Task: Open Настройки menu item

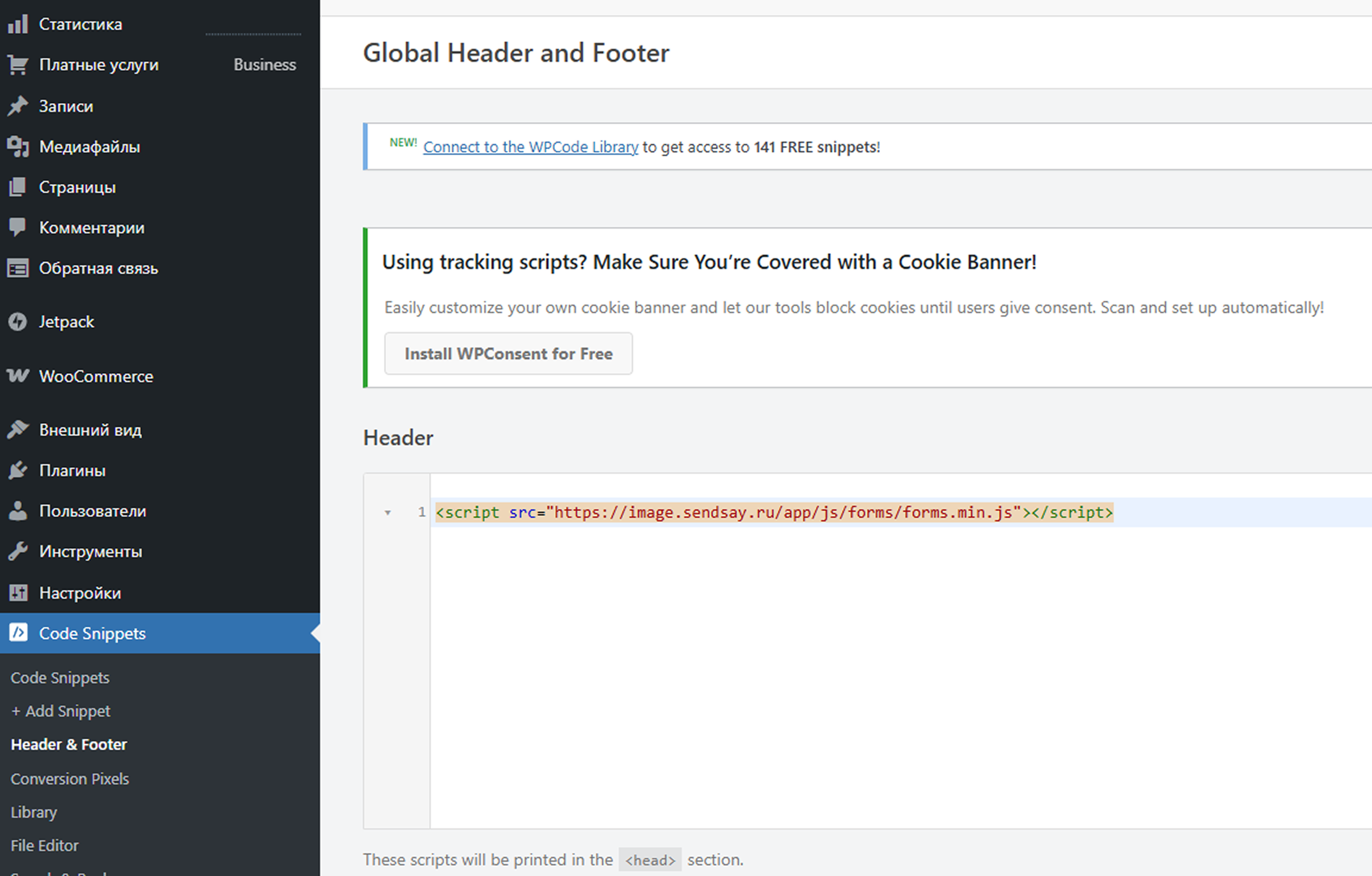Action: pos(80,593)
